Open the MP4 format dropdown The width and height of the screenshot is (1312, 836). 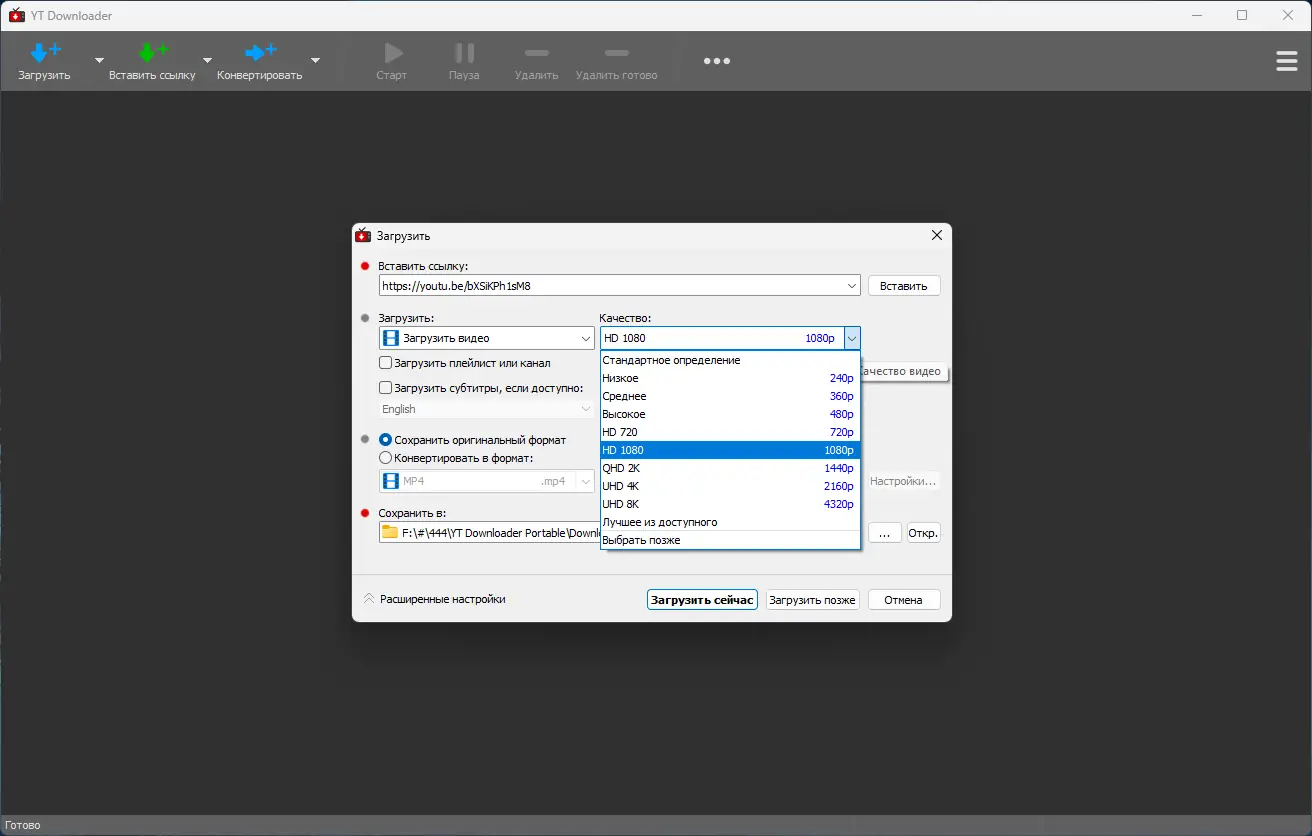point(487,481)
